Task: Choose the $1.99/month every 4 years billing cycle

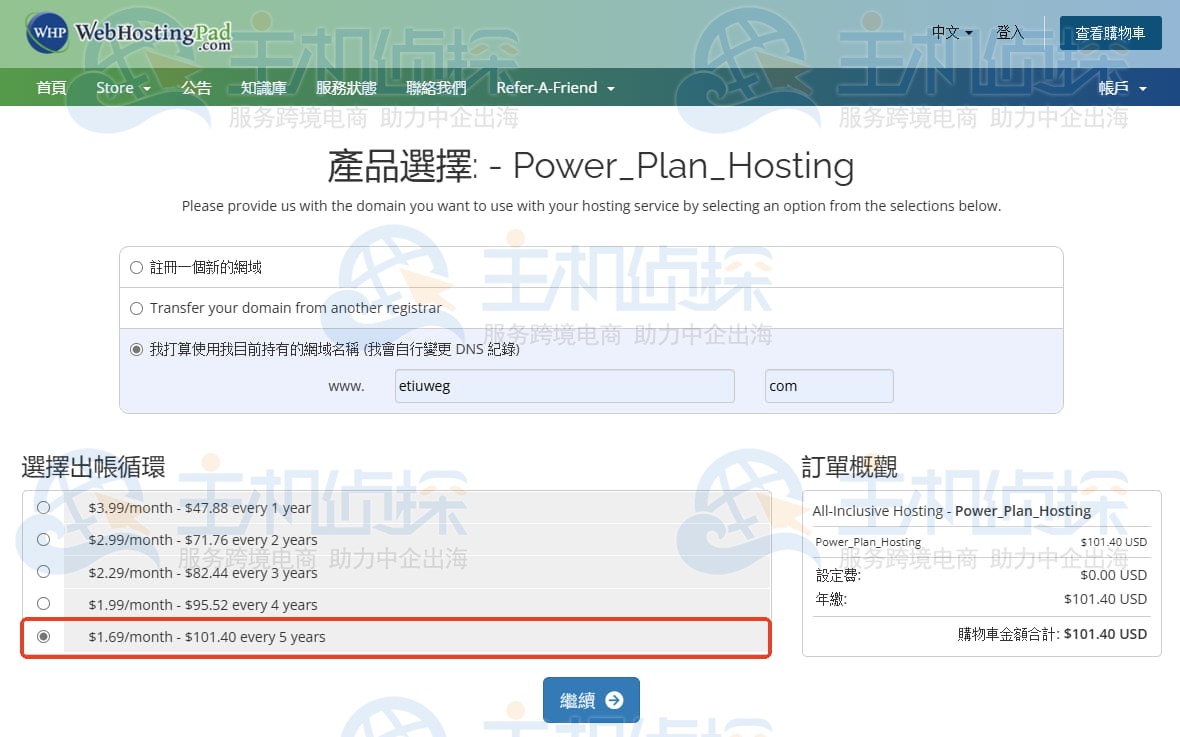Action: pos(43,604)
